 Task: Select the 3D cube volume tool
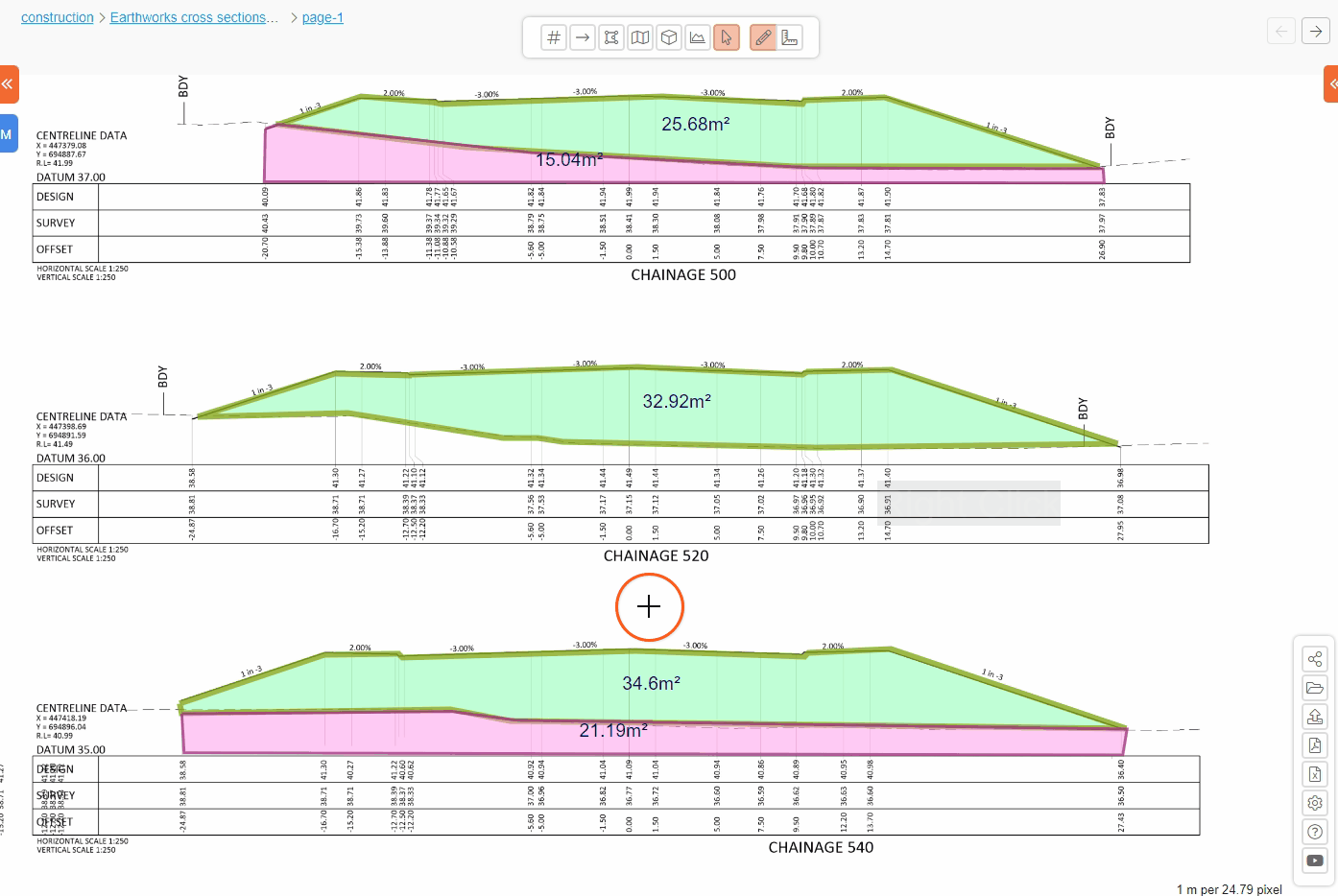[669, 37]
